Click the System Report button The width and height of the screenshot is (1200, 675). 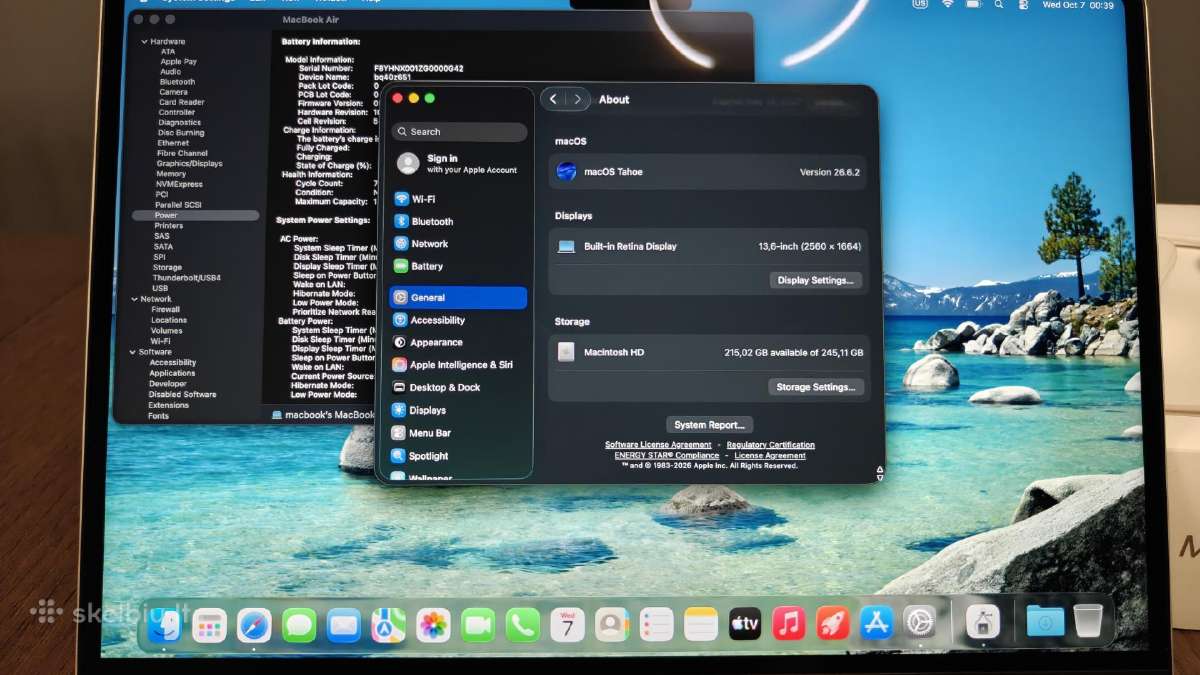(709, 425)
